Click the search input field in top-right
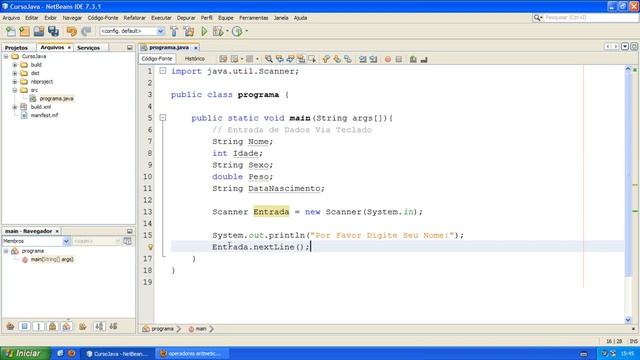Viewport: 640px width, 360px height. click(x=591, y=18)
